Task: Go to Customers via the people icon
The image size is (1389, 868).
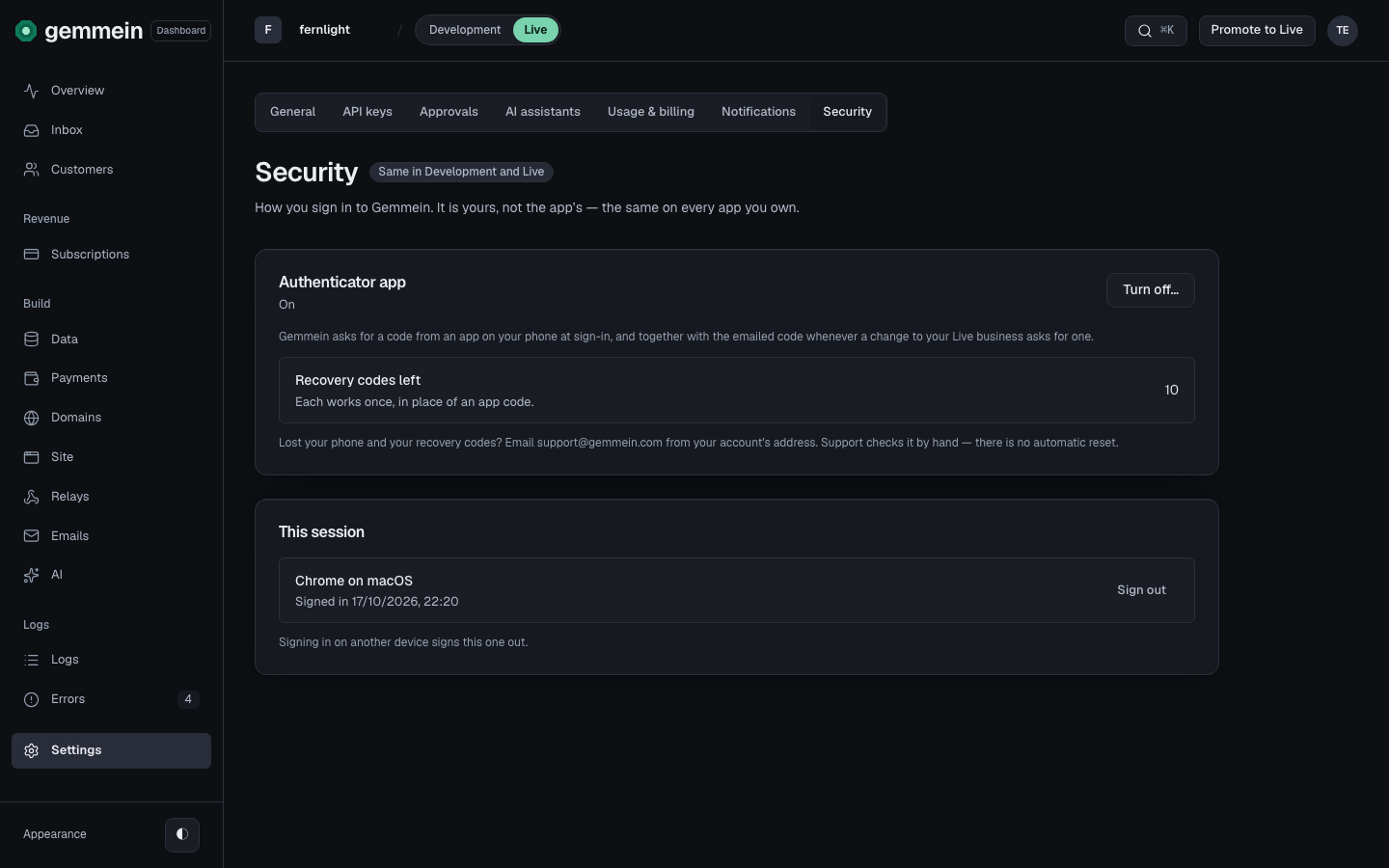Action: (x=32, y=170)
